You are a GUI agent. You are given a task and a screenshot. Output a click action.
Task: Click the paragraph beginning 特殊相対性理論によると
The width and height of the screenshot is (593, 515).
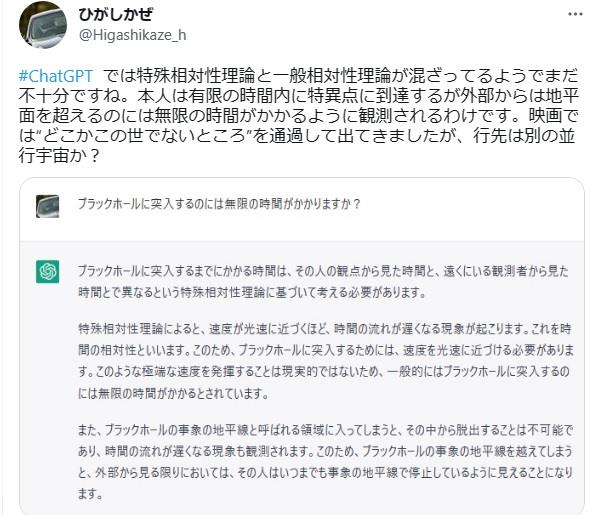pos(326,361)
